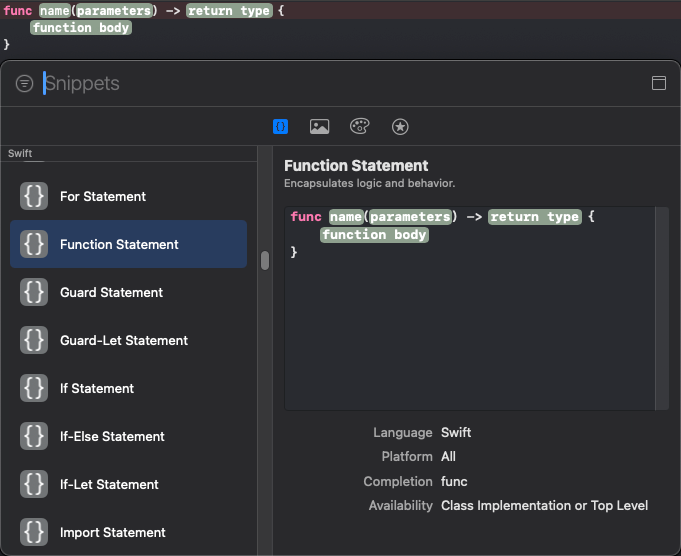Screen dimensions: 681x556
Task: Click the snippet list scrollbar thumb
Action: tap(265, 261)
